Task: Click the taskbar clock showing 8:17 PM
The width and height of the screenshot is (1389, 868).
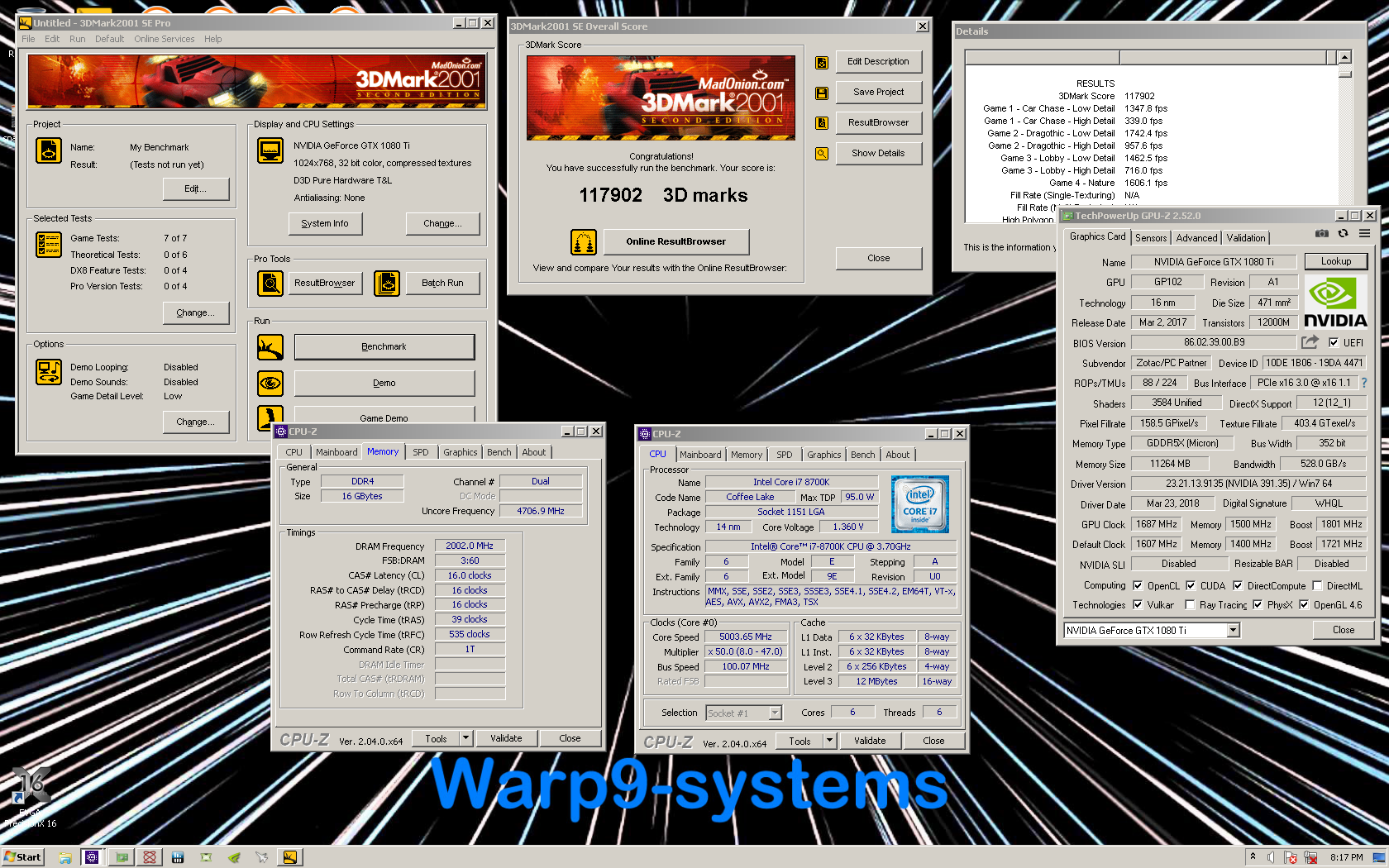Action: pyautogui.click(x=1346, y=857)
